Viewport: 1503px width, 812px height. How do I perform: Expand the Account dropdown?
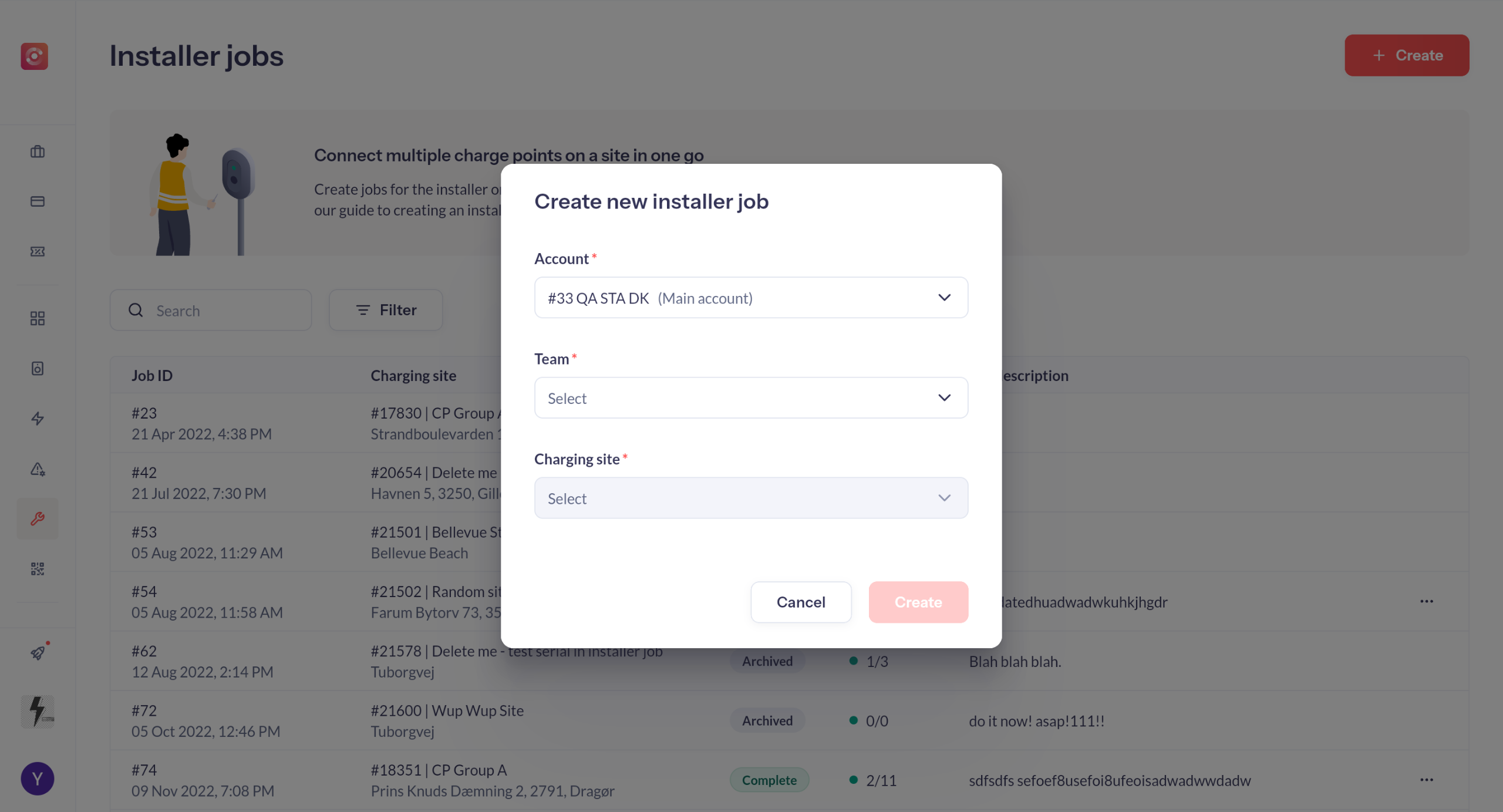pyautogui.click(x=751, y=298)
